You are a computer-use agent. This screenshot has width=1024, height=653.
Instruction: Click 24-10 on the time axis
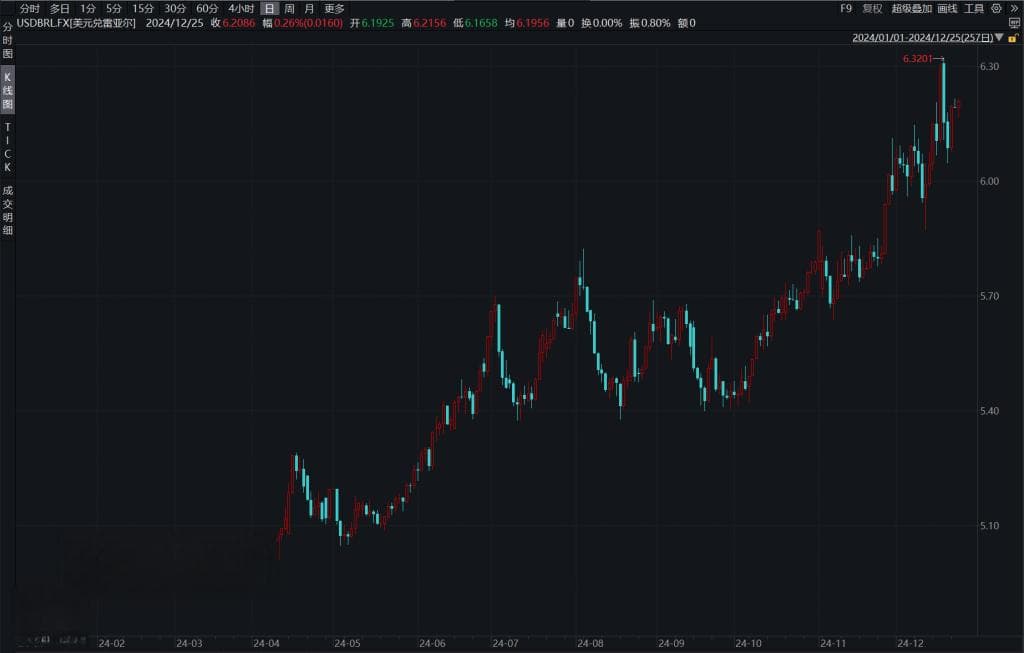(x=748, y=643)
